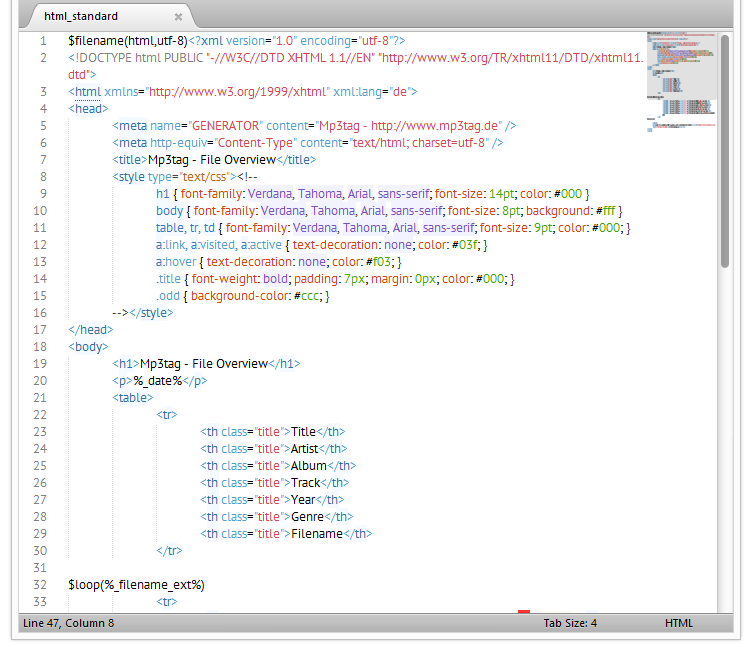Image resolution: width=749 pixels, height=647 pixels.
Task: Click the a:hover CSS rule line
Action: pos(278,262)
